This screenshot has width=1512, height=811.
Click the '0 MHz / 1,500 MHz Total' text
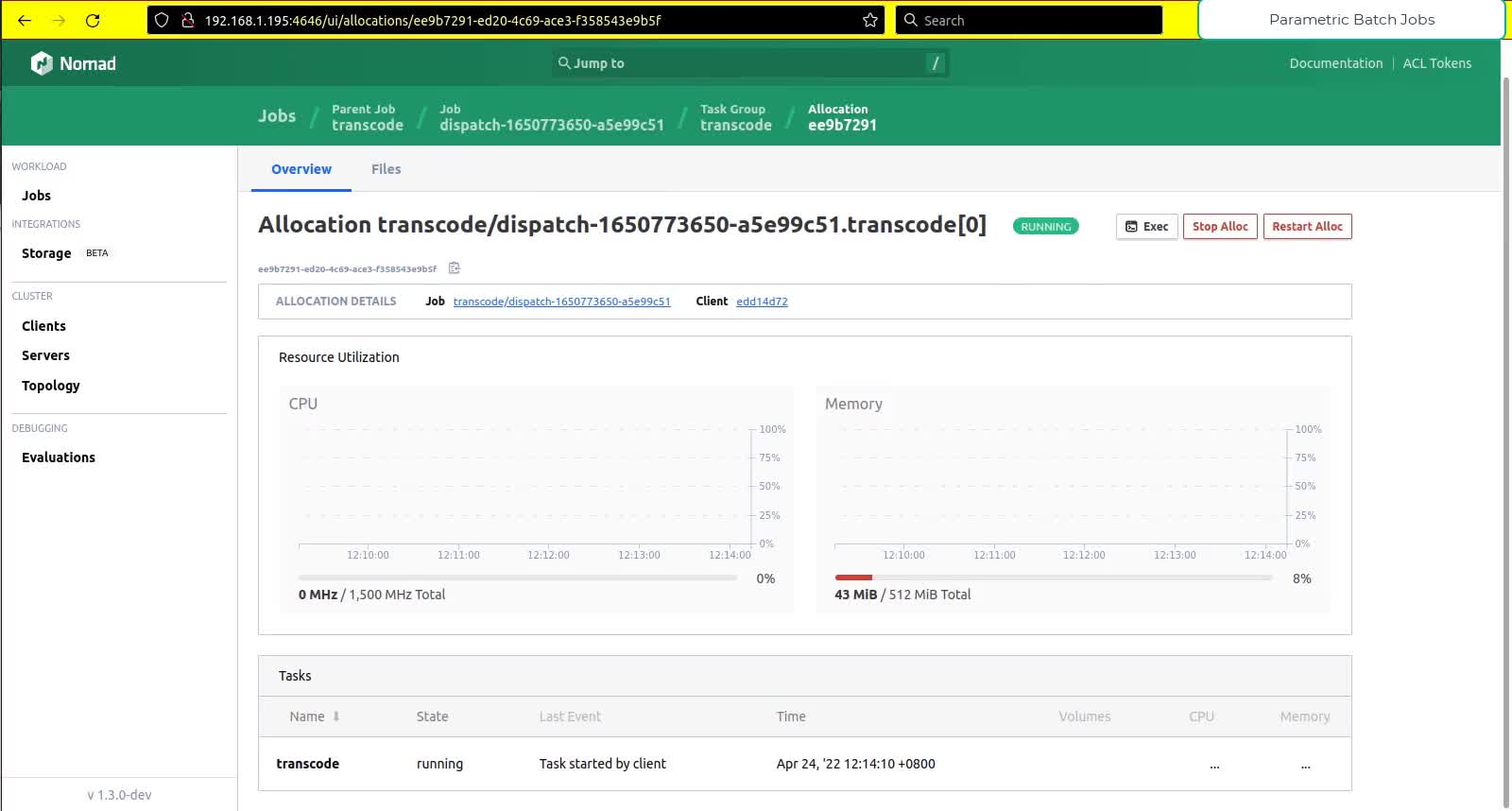coord(371,595)
